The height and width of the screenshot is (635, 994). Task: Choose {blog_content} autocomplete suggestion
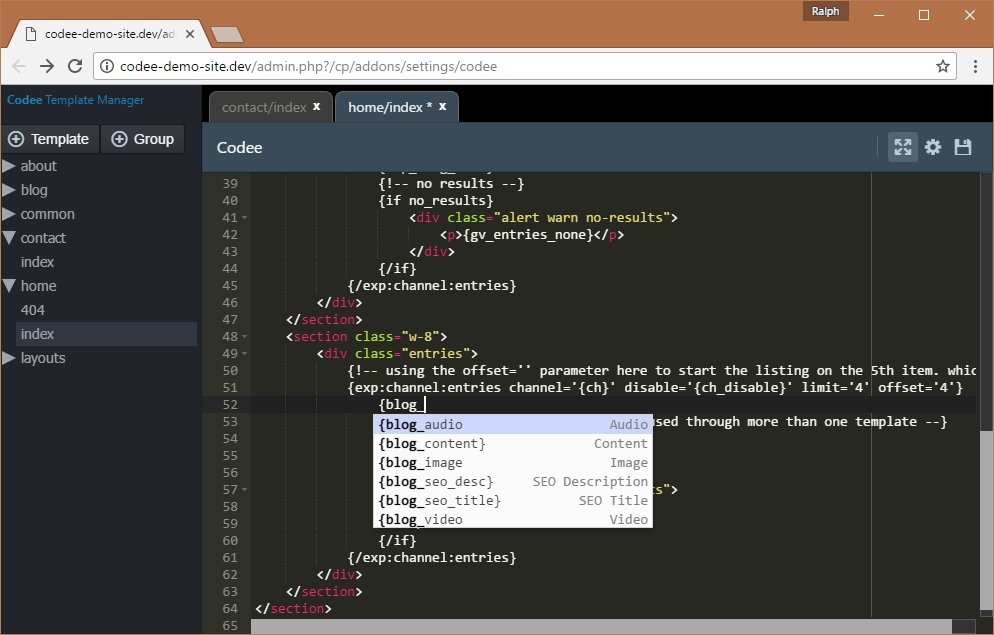[x=513, y=444]
